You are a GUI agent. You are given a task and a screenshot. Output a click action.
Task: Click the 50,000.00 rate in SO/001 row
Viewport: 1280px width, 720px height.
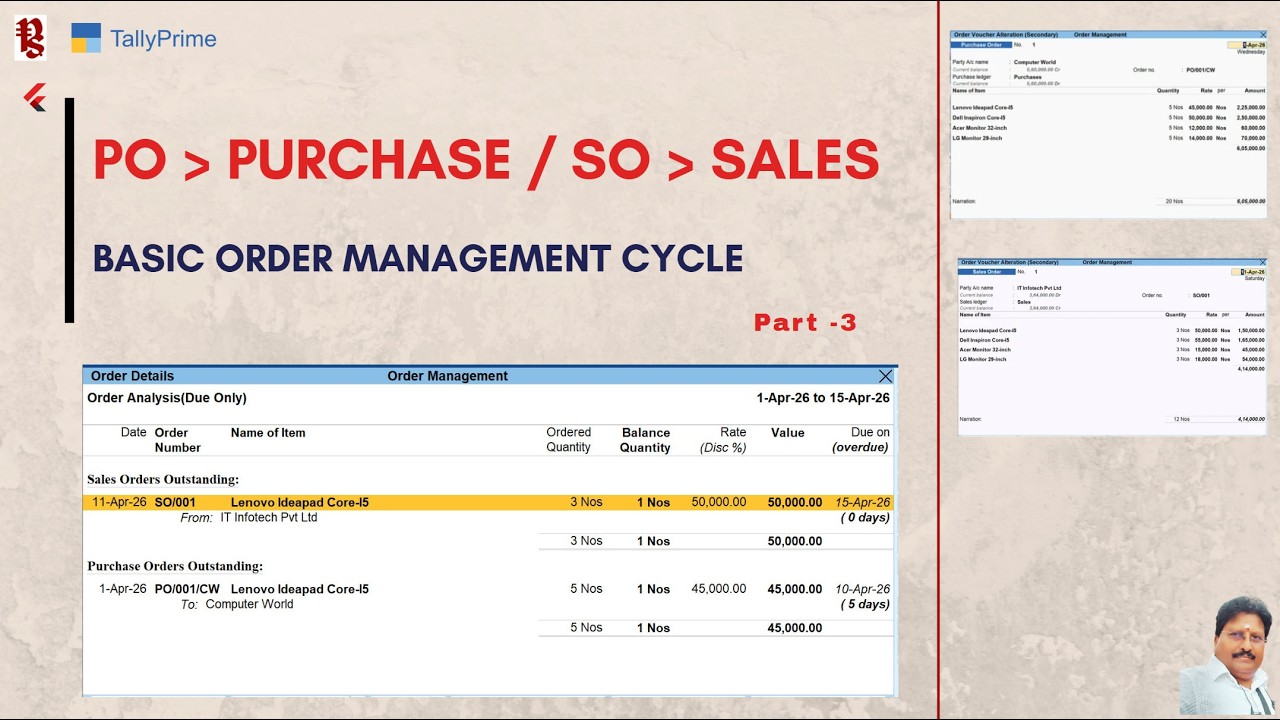pos(719,502)
